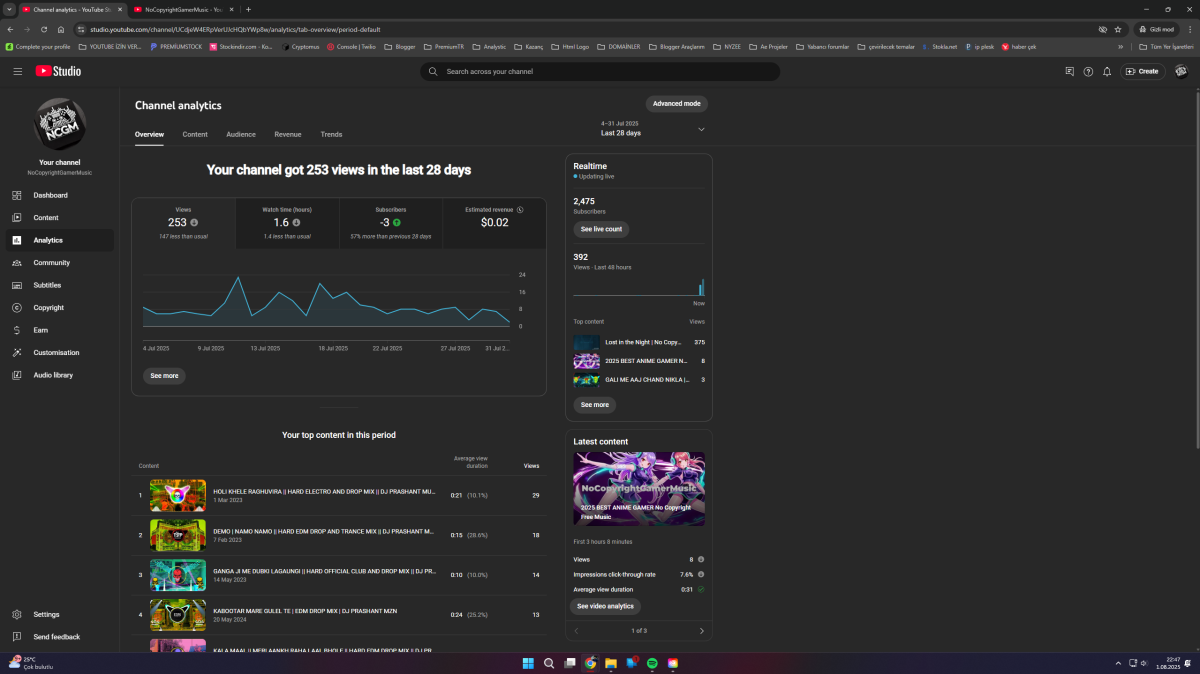Switch to the Overview analytics tab
This screenshot has width=1200, height=674.
coord(149,134)
